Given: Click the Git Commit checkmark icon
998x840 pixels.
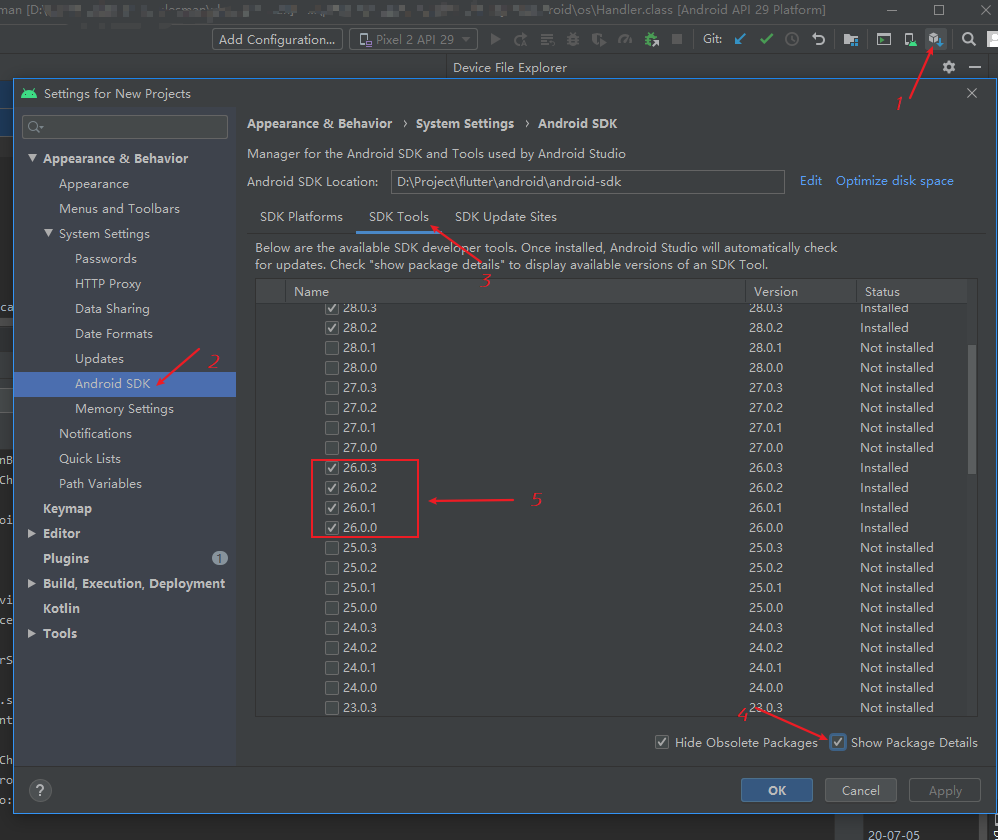Looking at the screenshot, I should 766,39.
